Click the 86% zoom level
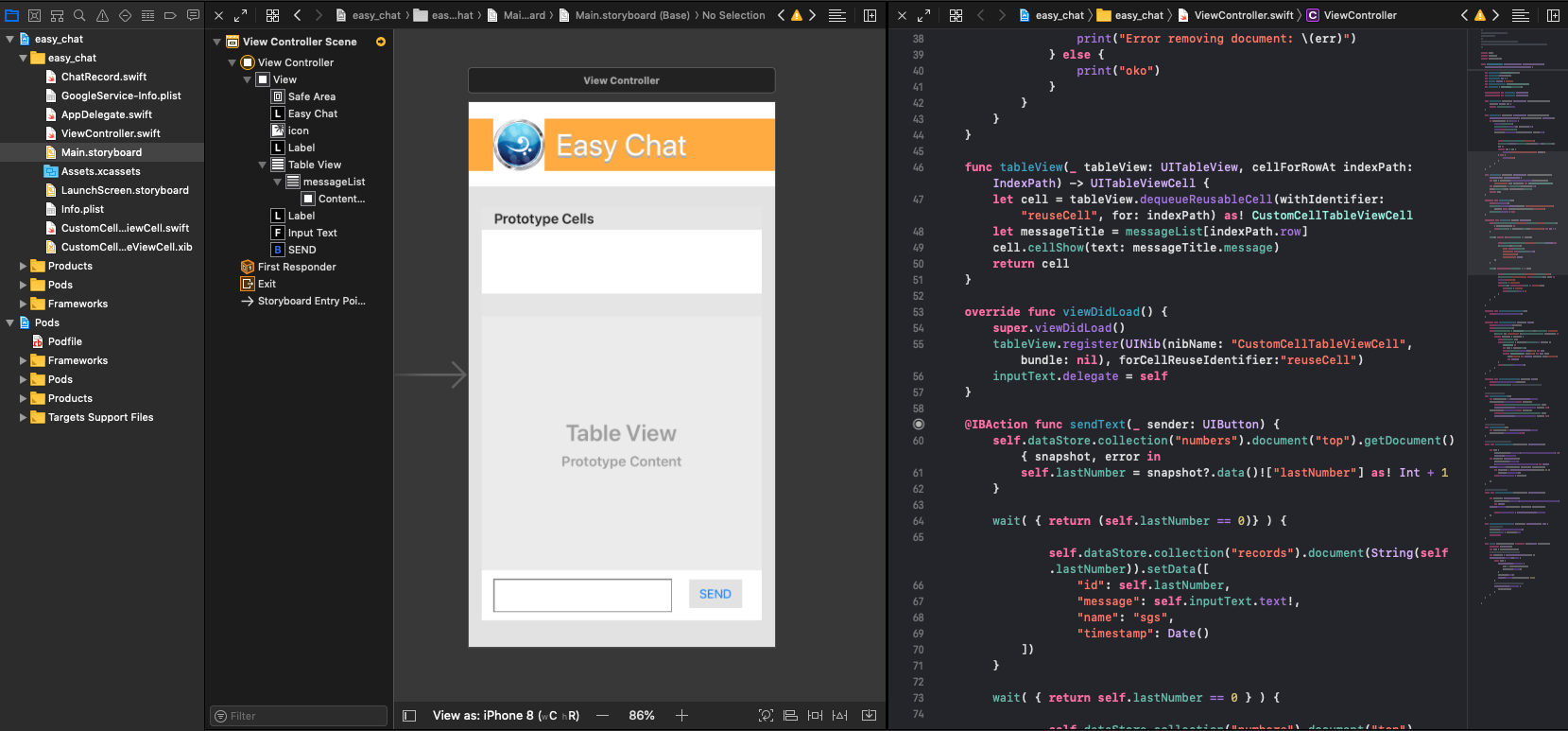 click(642, 716)
